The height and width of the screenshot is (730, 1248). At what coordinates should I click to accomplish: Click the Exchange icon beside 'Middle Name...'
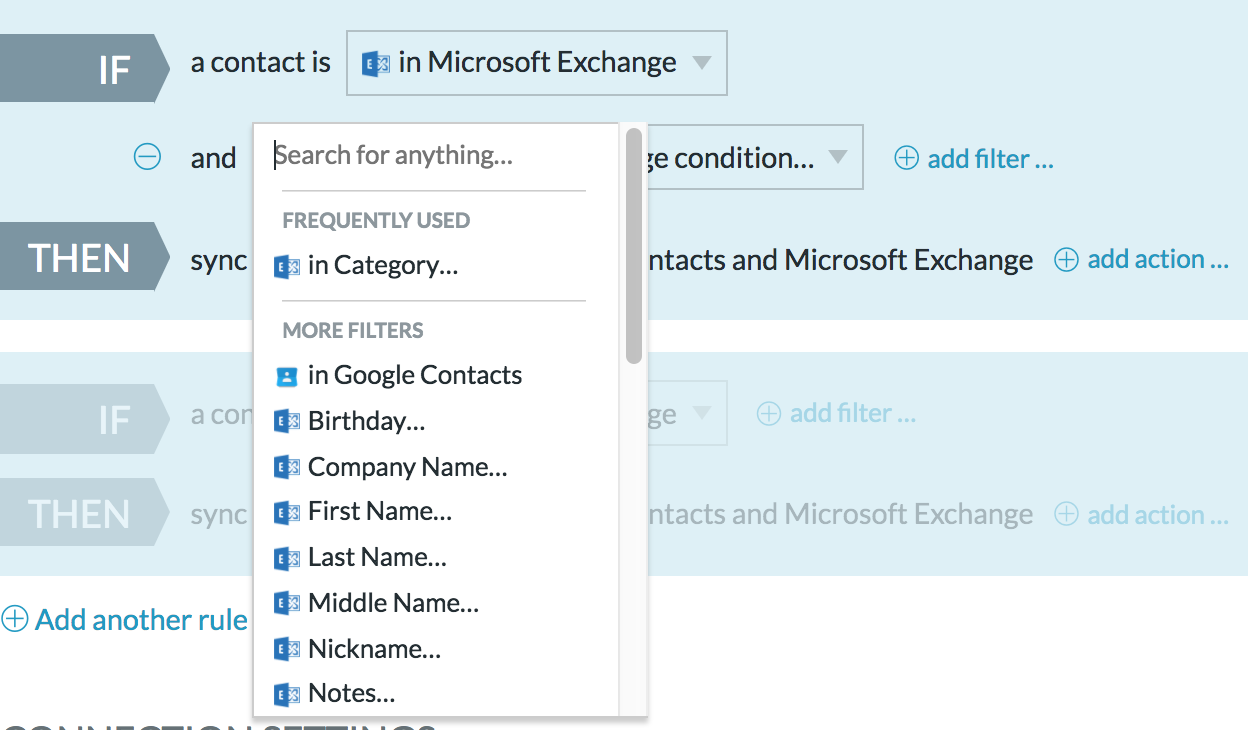click(287, 603)
